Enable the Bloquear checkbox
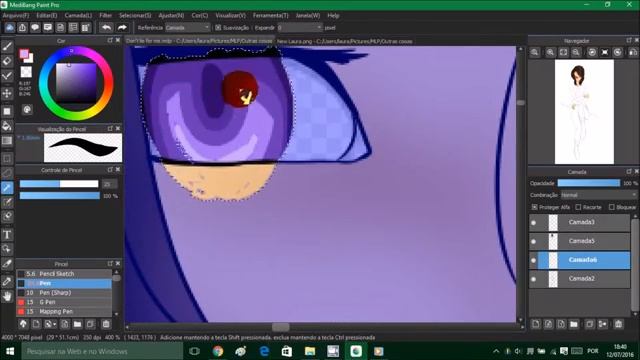 tap(611, 207)
